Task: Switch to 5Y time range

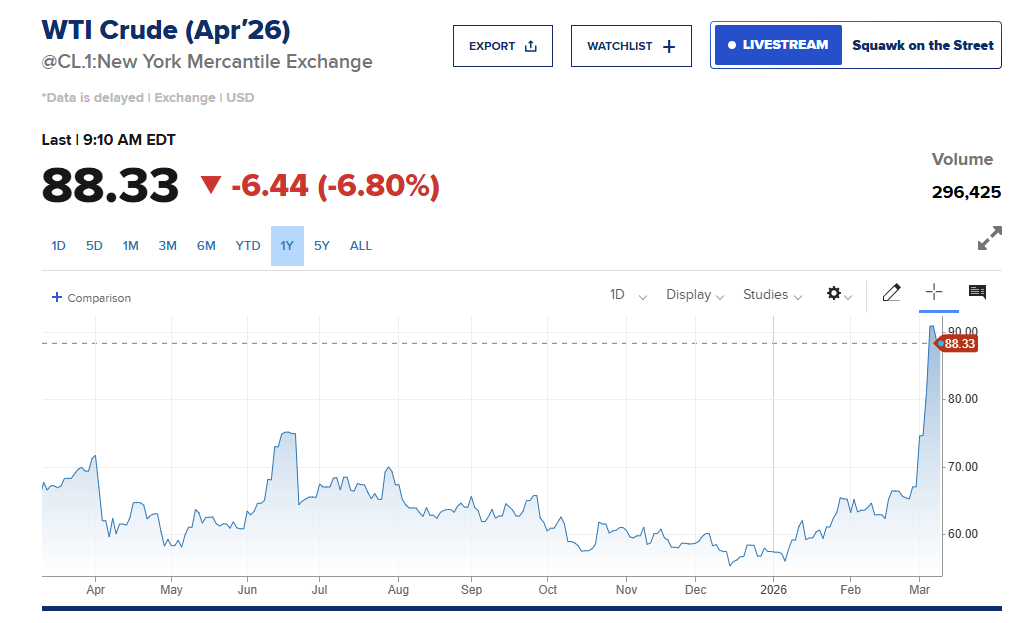Action: tap(321, 246)
